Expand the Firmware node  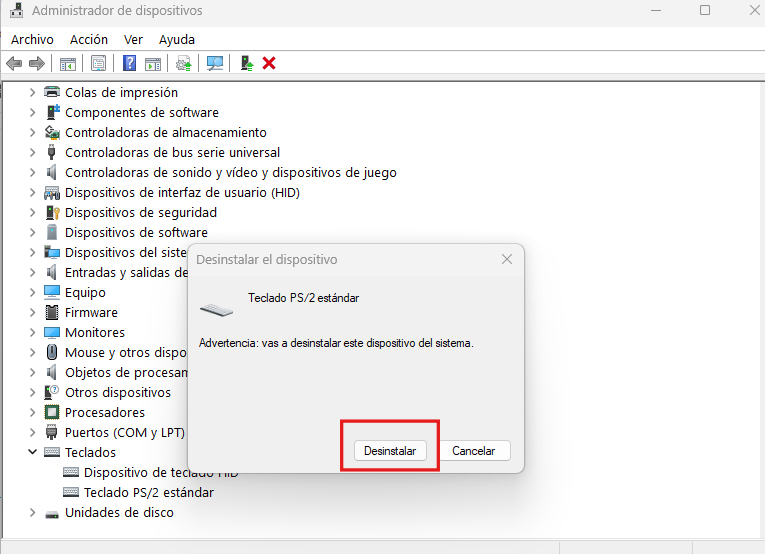point(32,312)
